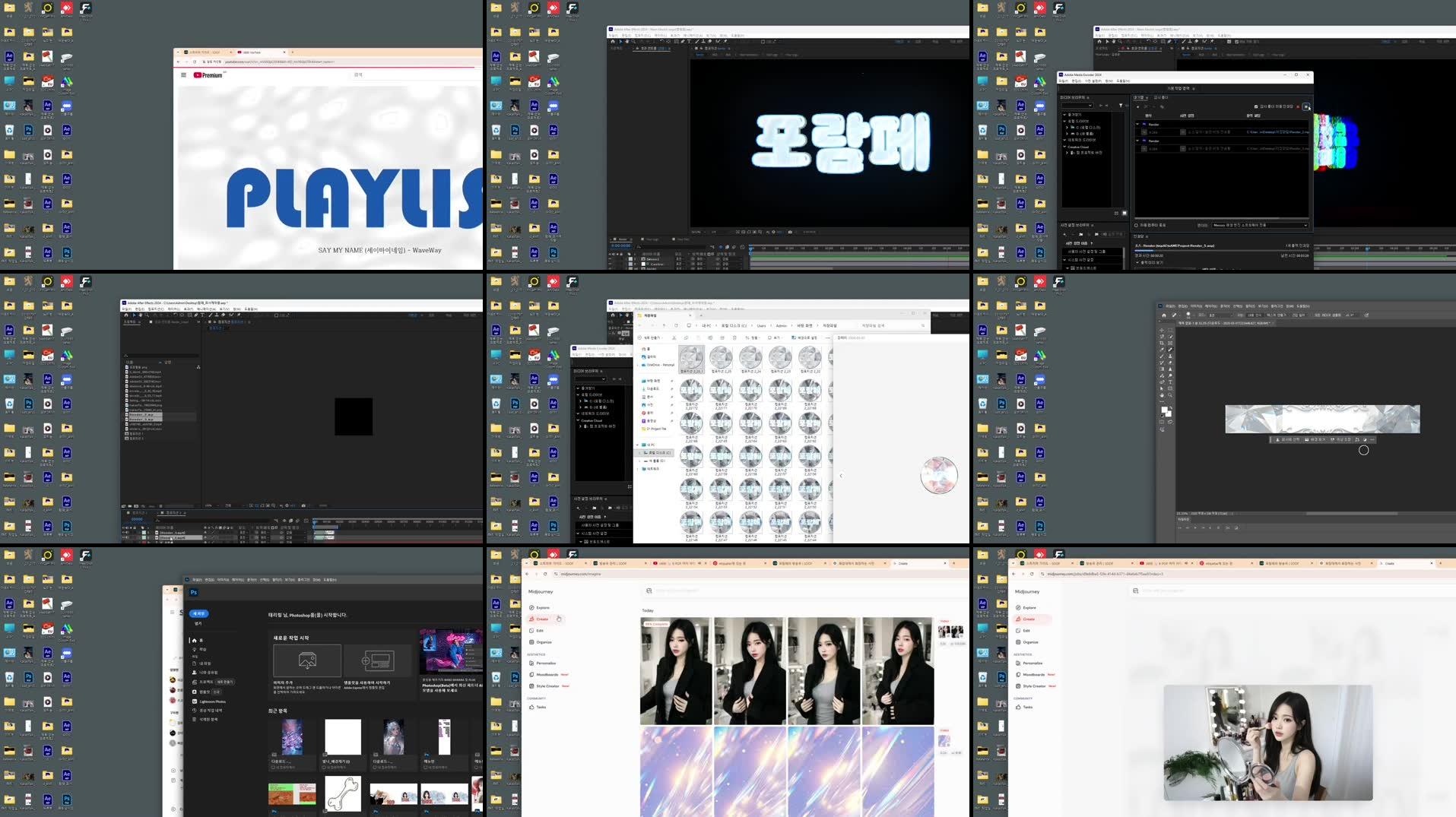Select the filter icon in Media Browser panel
This screenshot has width=1456, height=817.
click(x=1121, y=106)
